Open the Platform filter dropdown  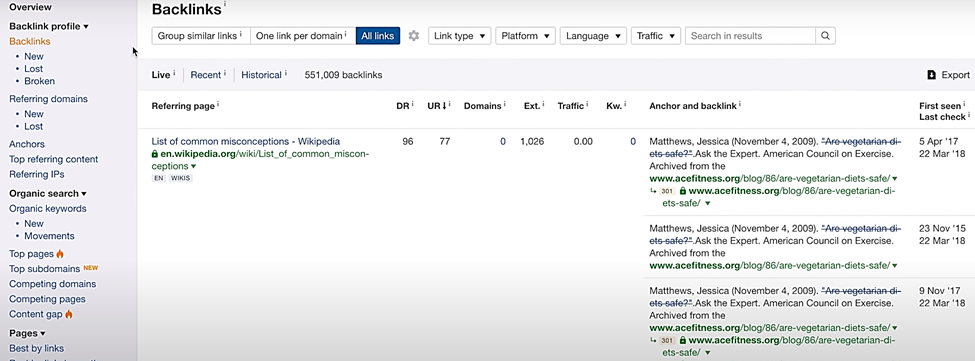(525, 36)
